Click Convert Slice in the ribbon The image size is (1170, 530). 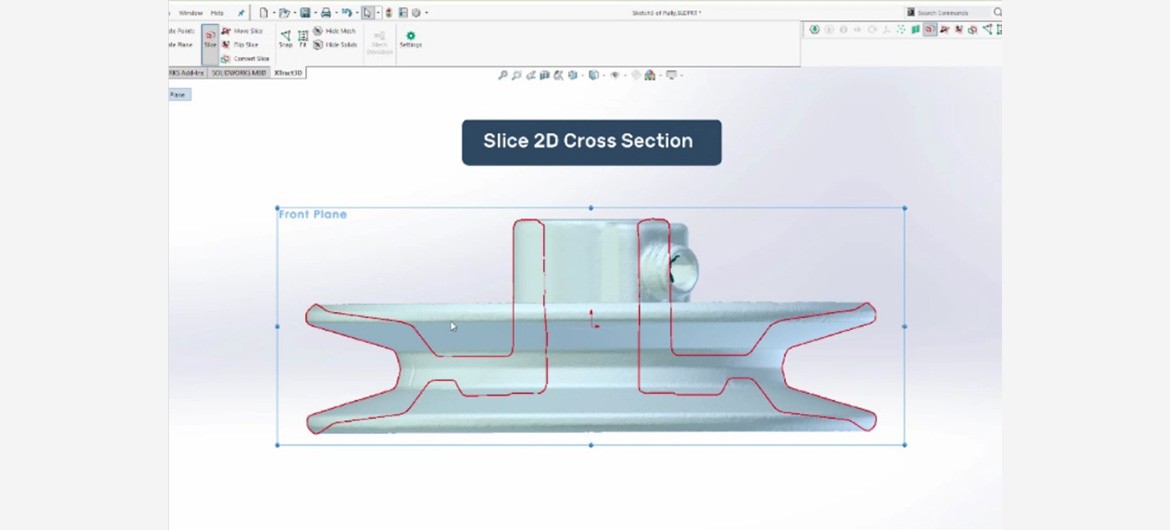click(x=246, y=59)
